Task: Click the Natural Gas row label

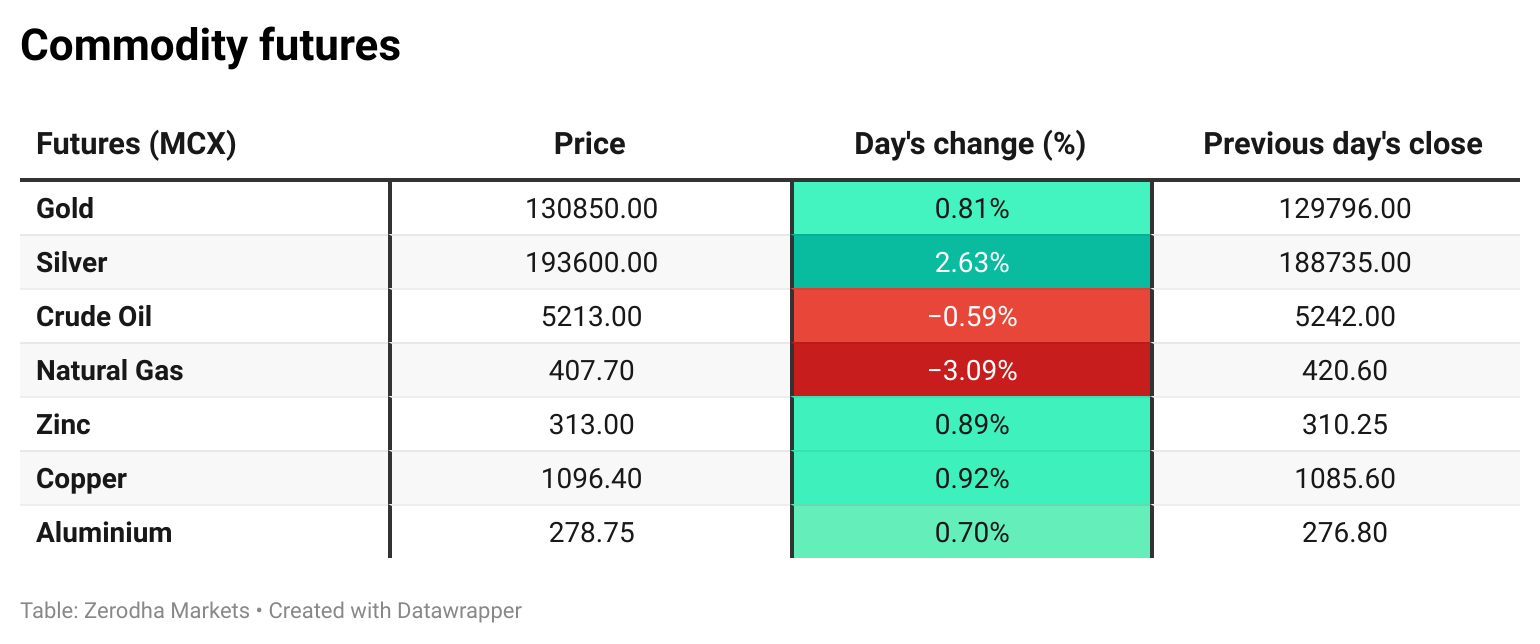Action: (x=110, y=371)
